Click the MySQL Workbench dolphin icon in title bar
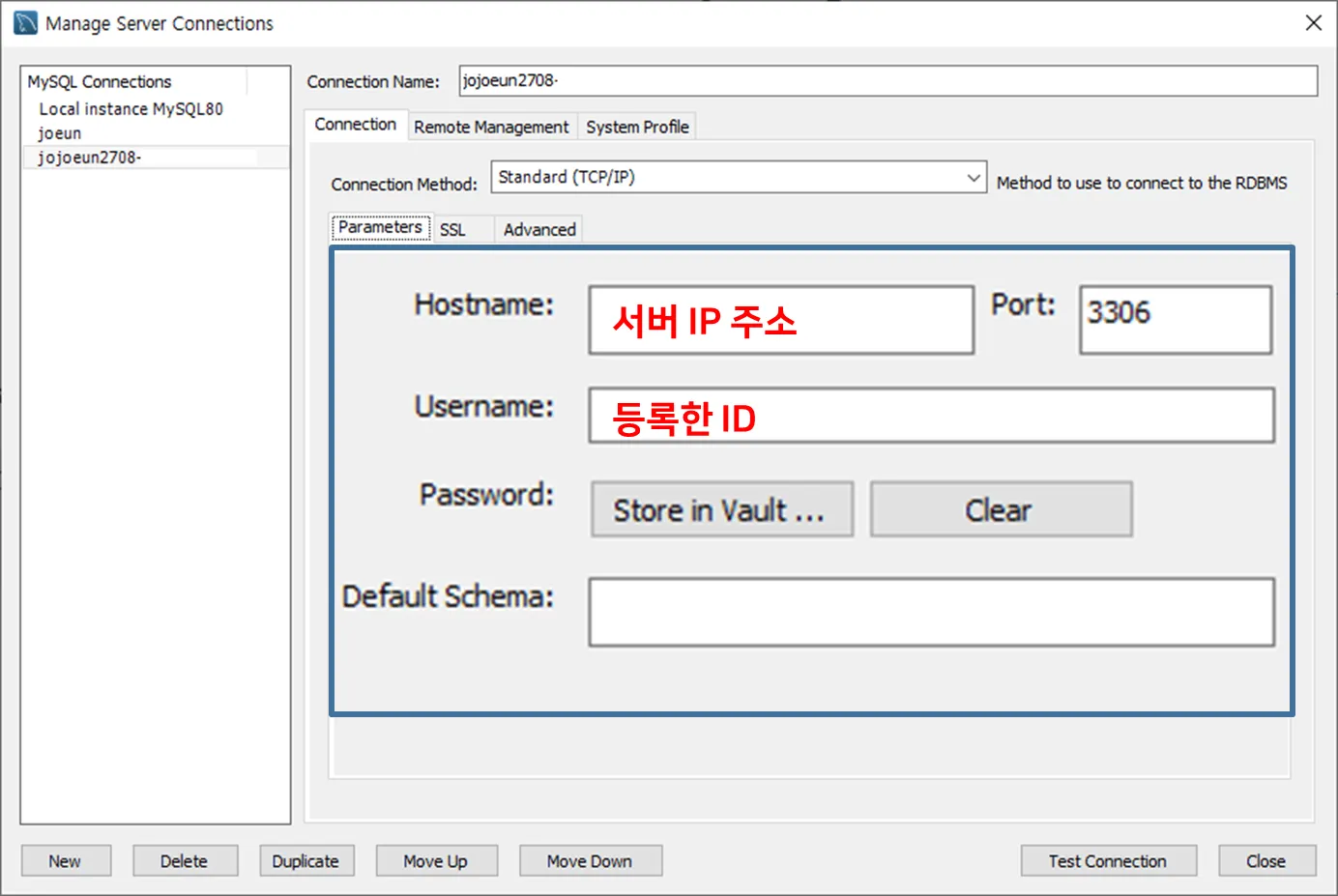 [x=25, y=23]
